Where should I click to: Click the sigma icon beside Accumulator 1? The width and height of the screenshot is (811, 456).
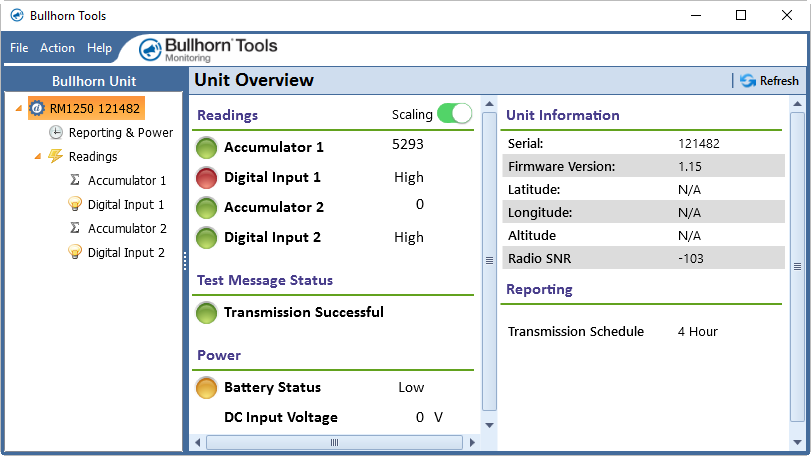click(x=75, y=181)
